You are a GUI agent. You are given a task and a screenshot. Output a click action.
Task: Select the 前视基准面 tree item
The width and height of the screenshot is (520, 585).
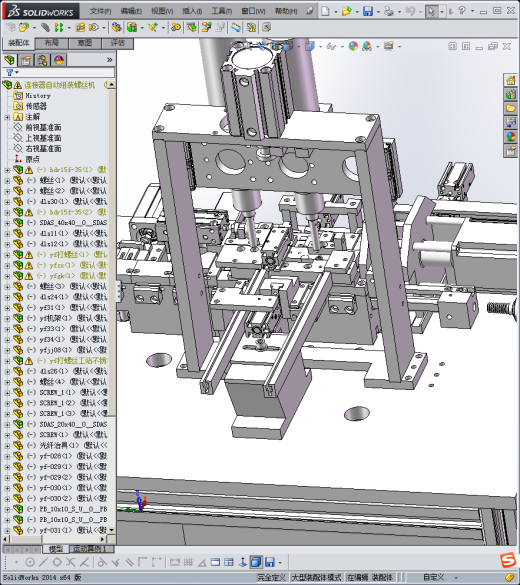pos(43,128)
